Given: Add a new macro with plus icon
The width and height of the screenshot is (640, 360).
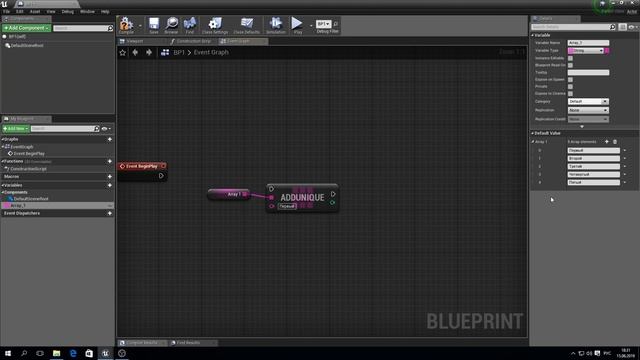Looking at the screenshot, I should point(109,176).
